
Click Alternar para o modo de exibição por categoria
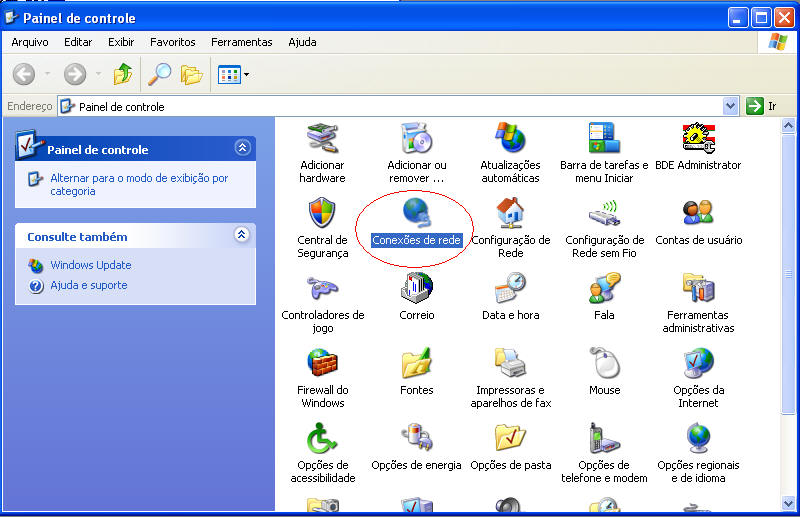coord(139,184)
